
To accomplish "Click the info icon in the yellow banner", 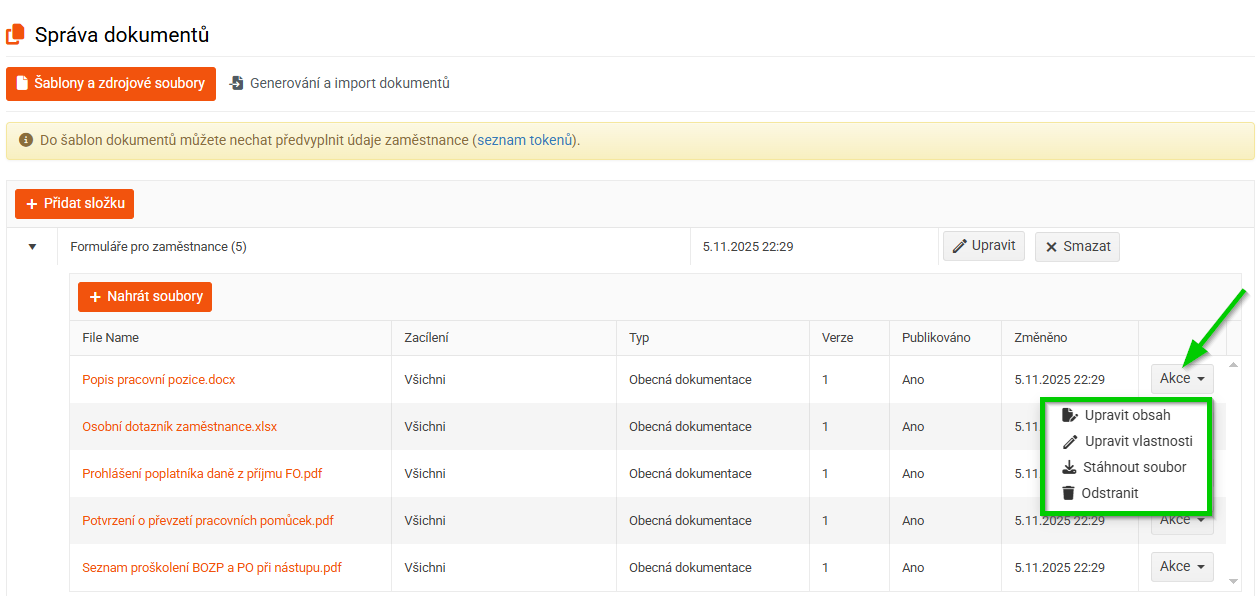I will pyautogui.click(x=26, y=140).
